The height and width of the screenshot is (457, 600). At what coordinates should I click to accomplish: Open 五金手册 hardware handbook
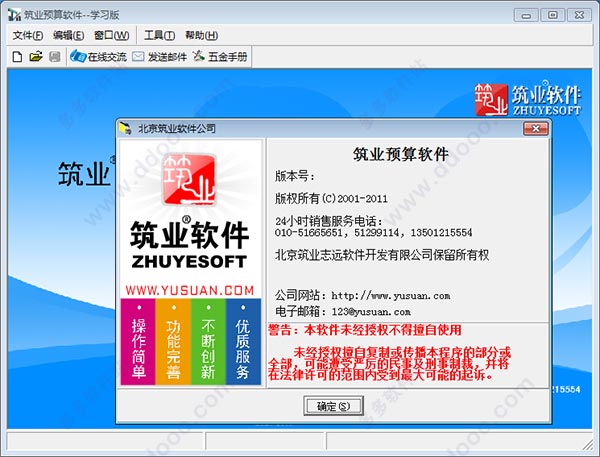point(220,57)
